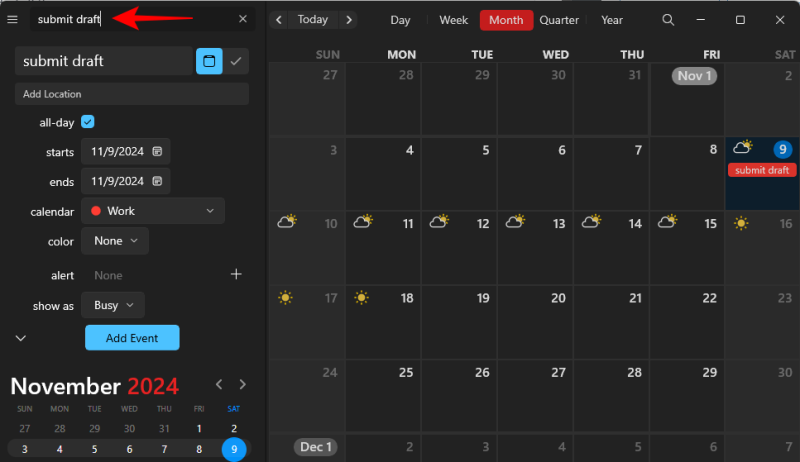Clear the quick-entry text with the X icon
Screen dimensions: 800x462
[x=243, y=19]
